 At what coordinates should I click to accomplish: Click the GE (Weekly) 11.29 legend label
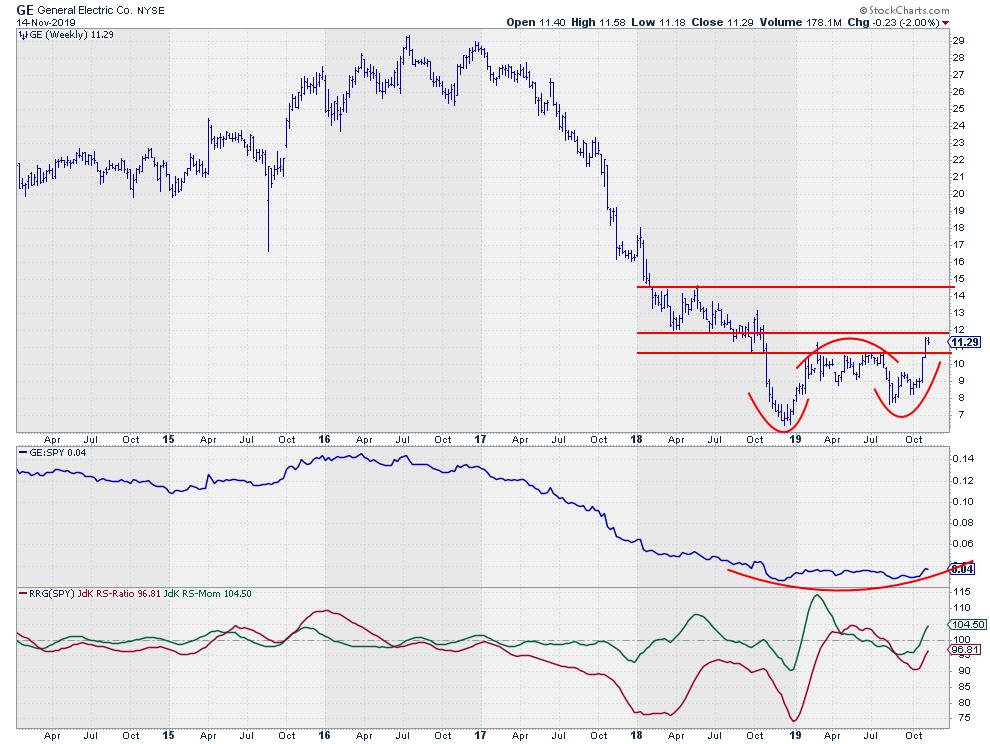[x=71, y=35]
